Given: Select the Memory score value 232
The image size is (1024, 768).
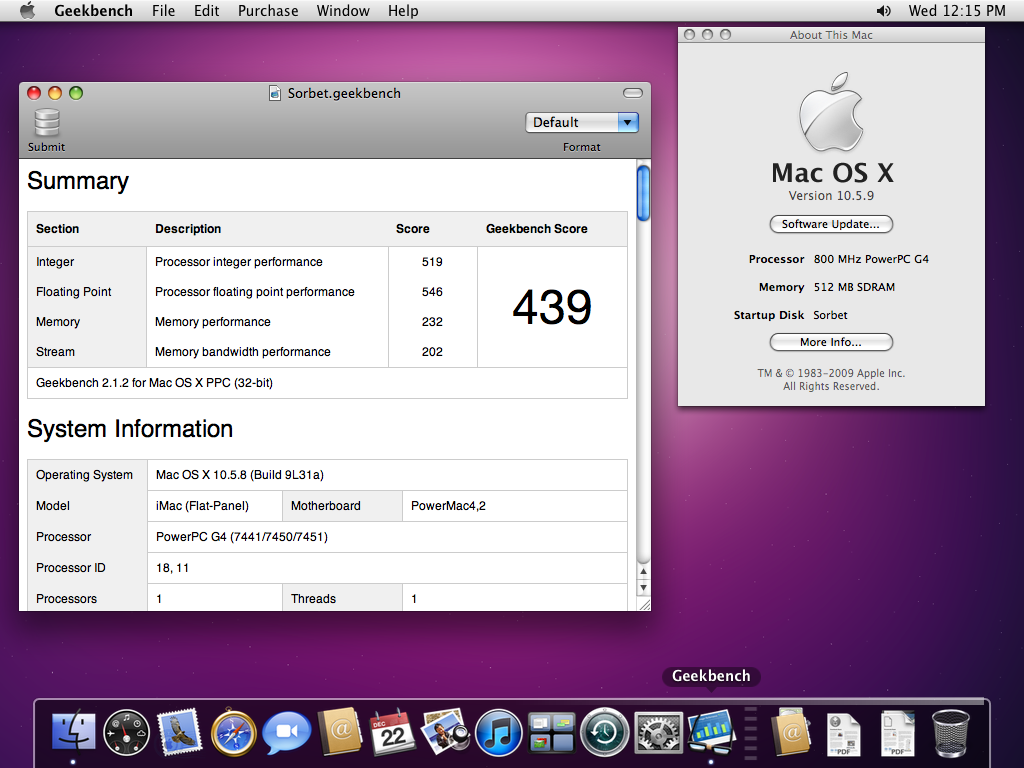Looking at the screenshot, I should (432, 322).
